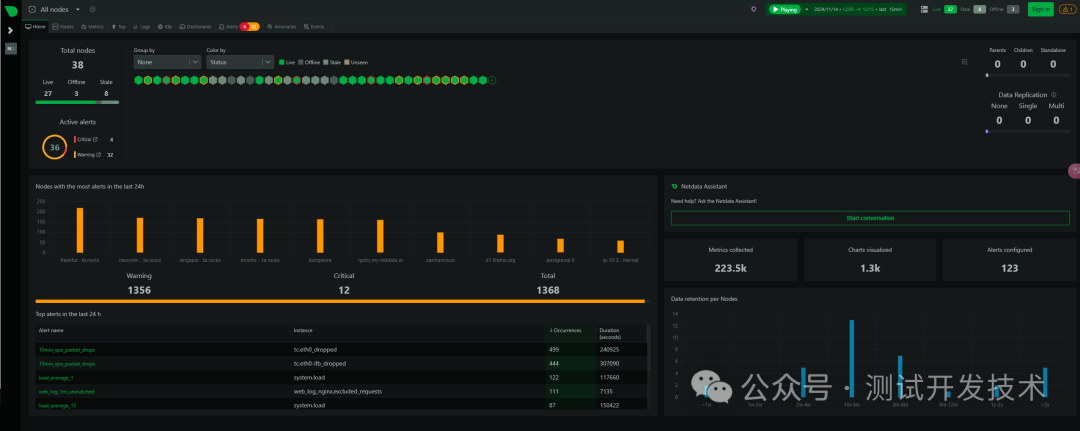Click the tallest blue bar in the retention chart
This screenshot has height=431, width=1080.
coord(852,358)
